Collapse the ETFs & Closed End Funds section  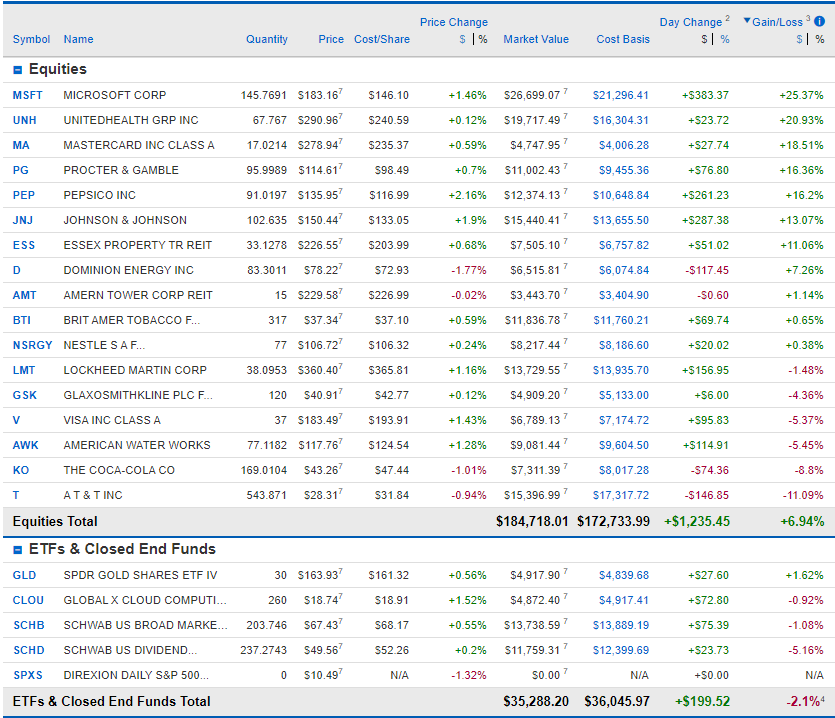pyautogui.click(x=18, y=550)
